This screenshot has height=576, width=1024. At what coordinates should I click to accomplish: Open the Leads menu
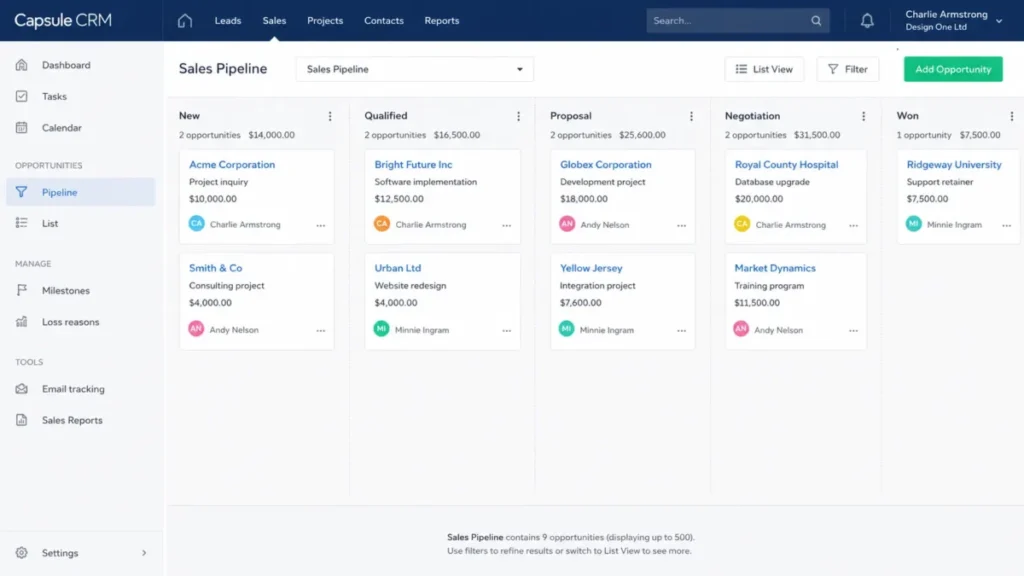tap(228, 21)
